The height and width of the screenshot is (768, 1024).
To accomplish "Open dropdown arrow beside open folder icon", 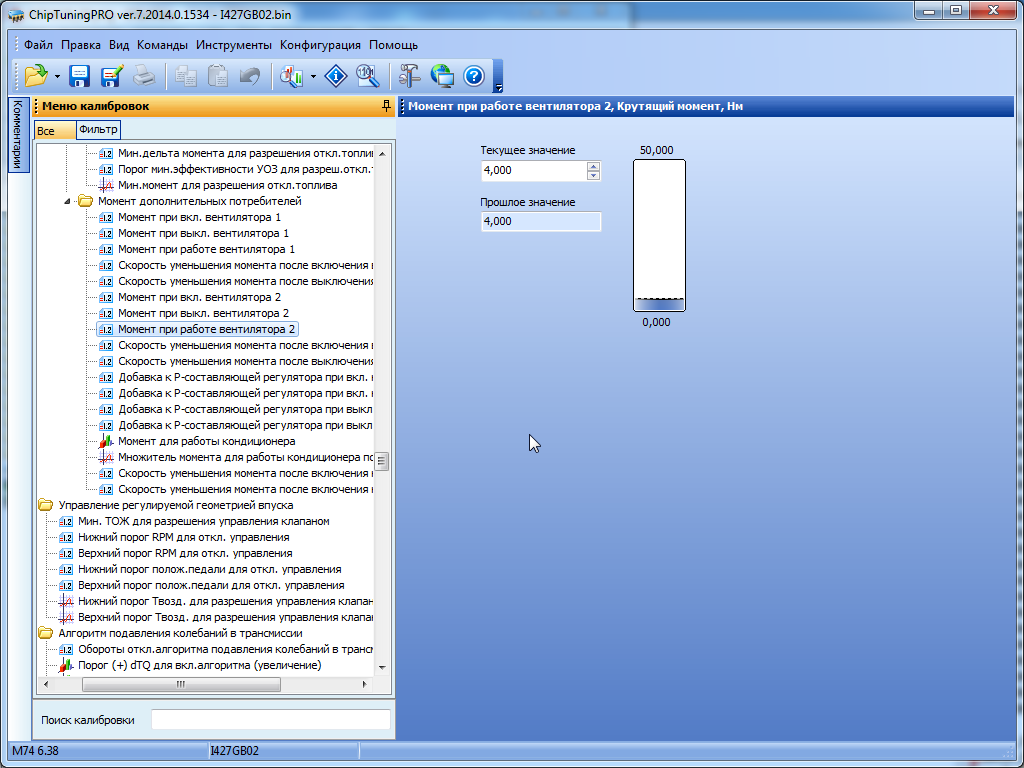I will [57, 76].
